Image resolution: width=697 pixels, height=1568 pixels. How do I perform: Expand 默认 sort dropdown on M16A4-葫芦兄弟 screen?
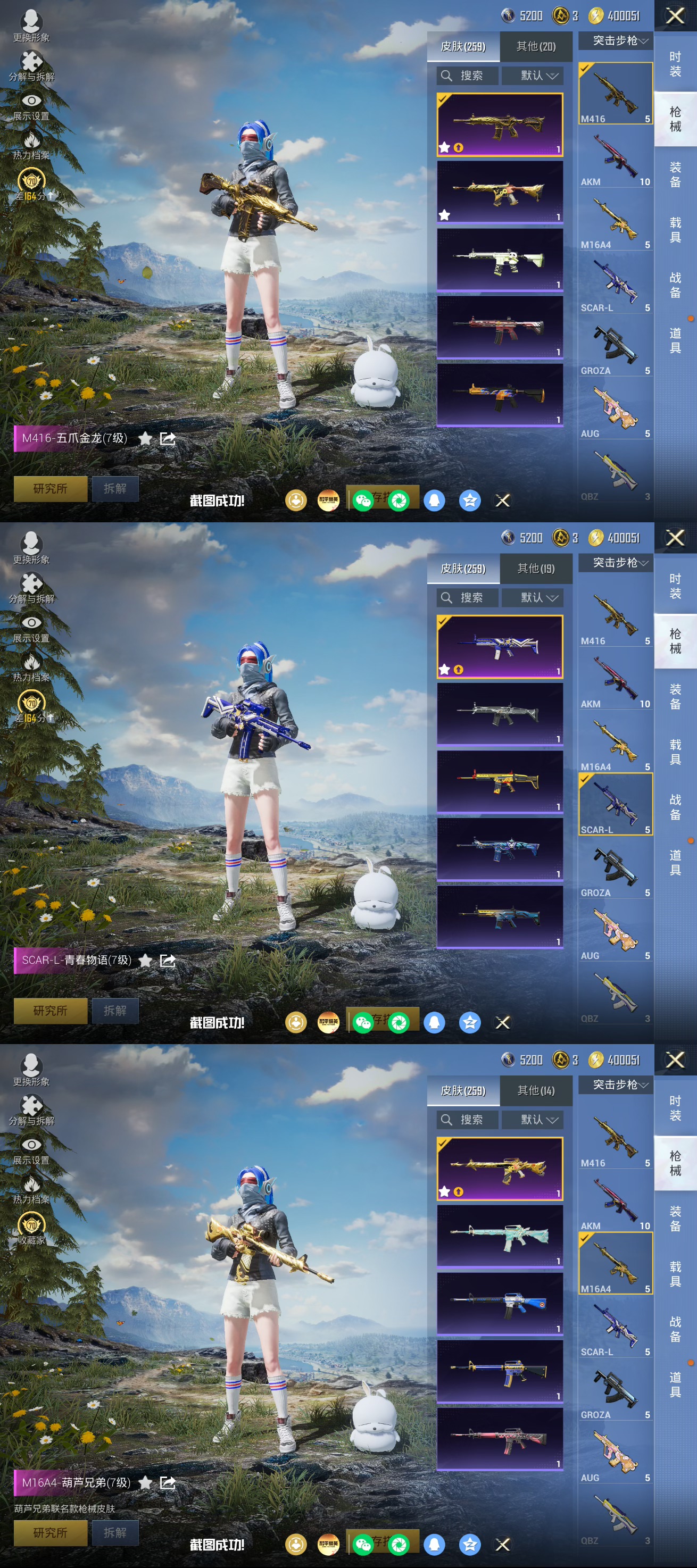pyautogui.click(x=533, y=1120)
